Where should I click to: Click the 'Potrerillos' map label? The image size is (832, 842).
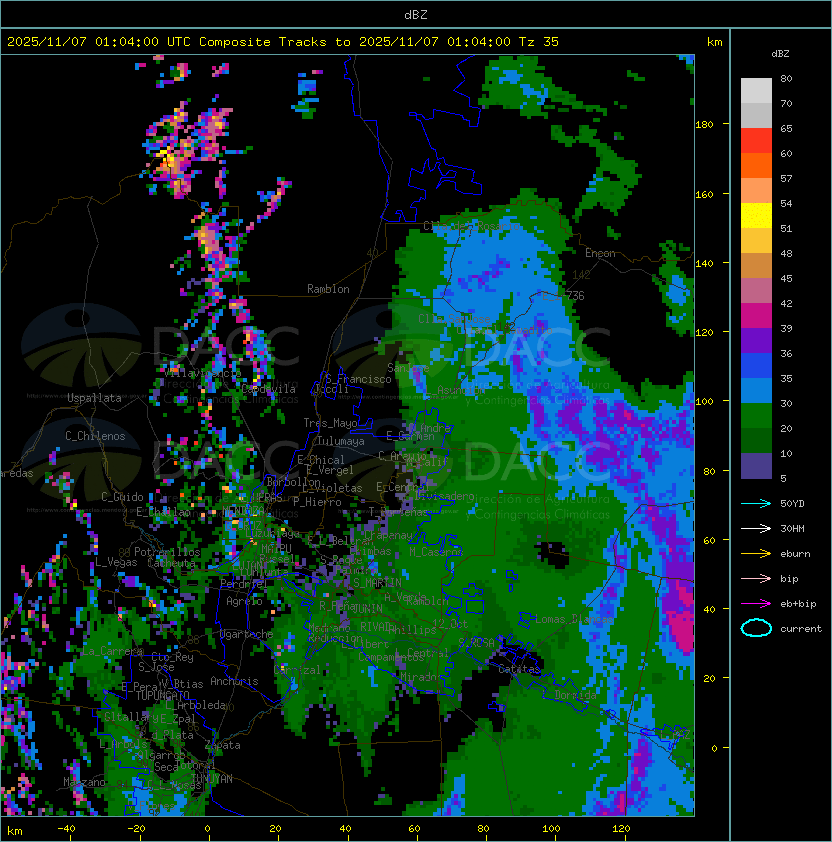(x=167, y=552)
